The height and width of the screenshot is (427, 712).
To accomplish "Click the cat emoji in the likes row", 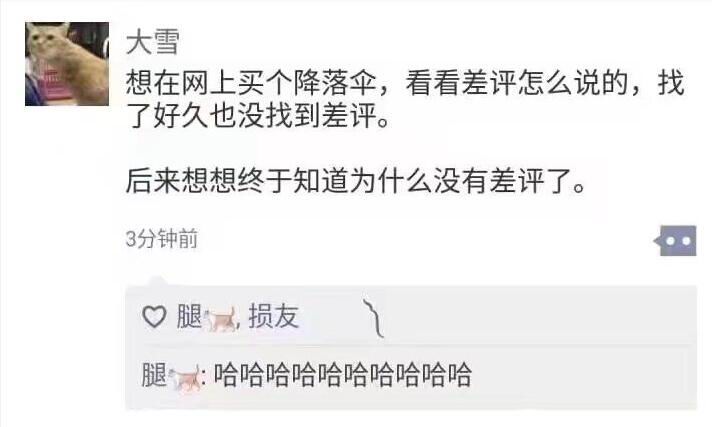I will [x=221, y=319].
